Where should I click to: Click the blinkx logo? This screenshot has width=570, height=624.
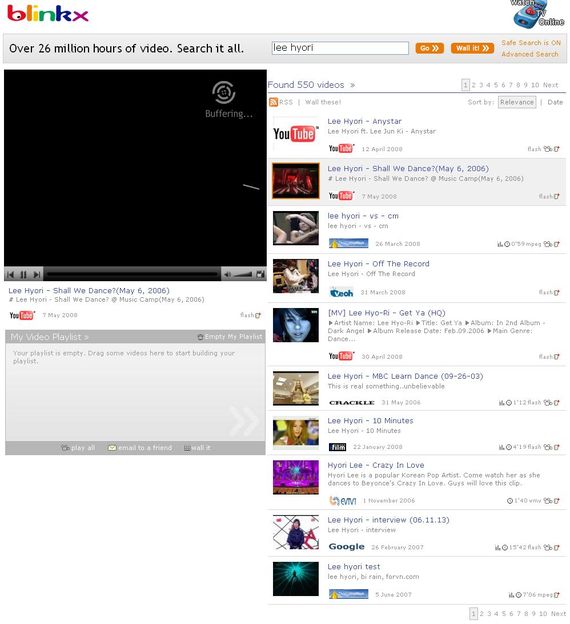tap(48, 14)
